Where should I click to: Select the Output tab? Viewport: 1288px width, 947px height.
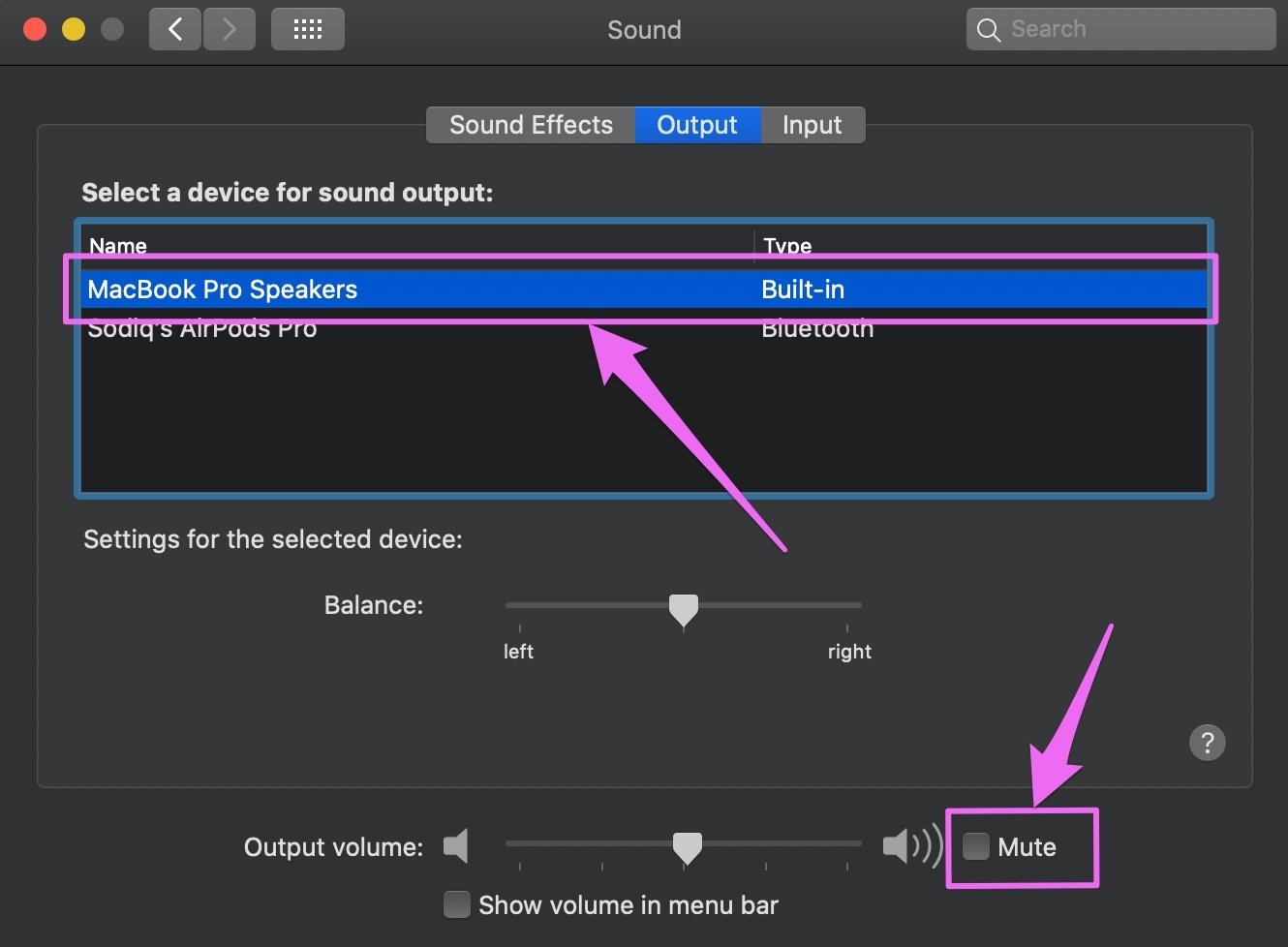697,125
